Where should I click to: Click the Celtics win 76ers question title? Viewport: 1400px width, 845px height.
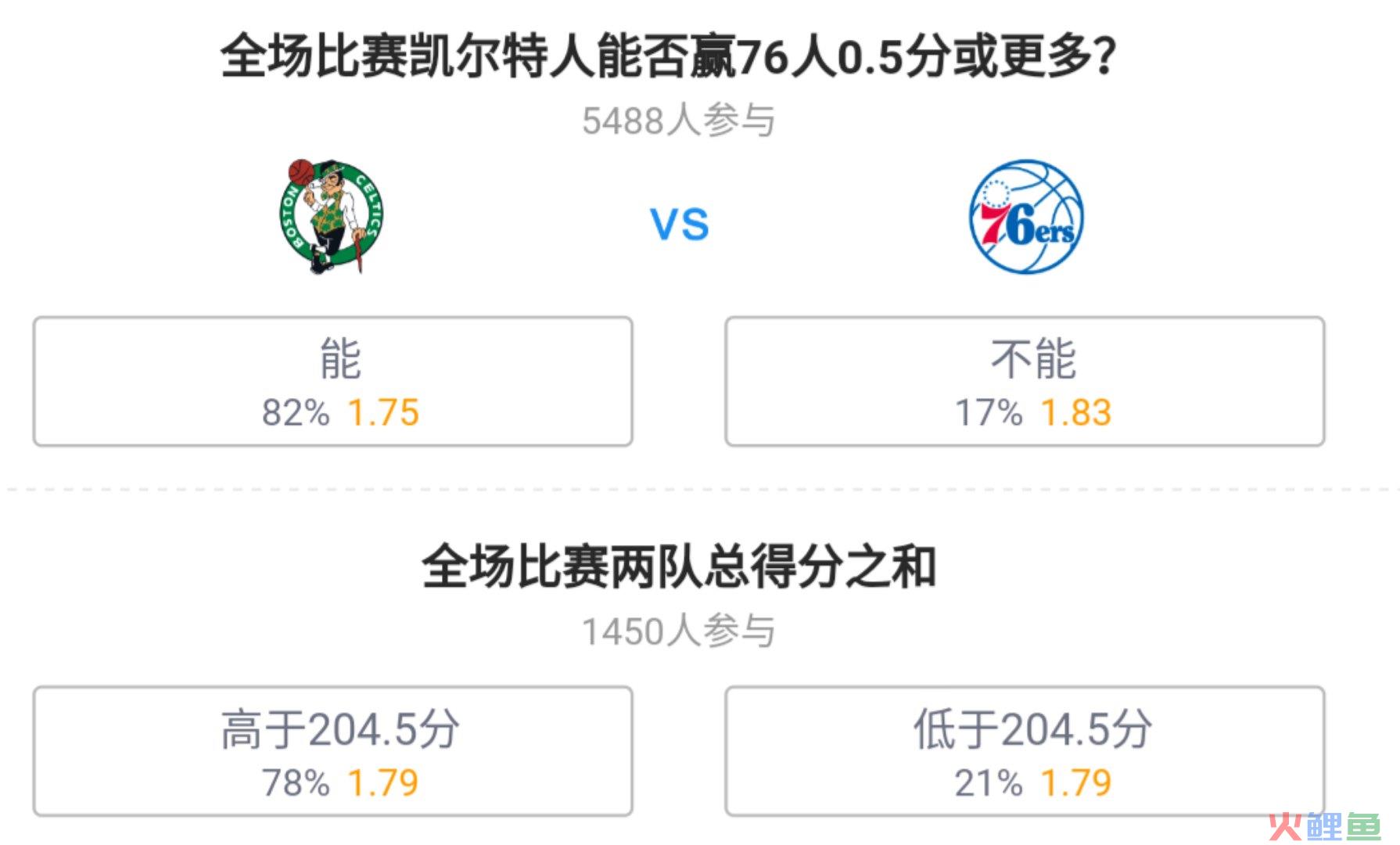click(x=669, y=56)
